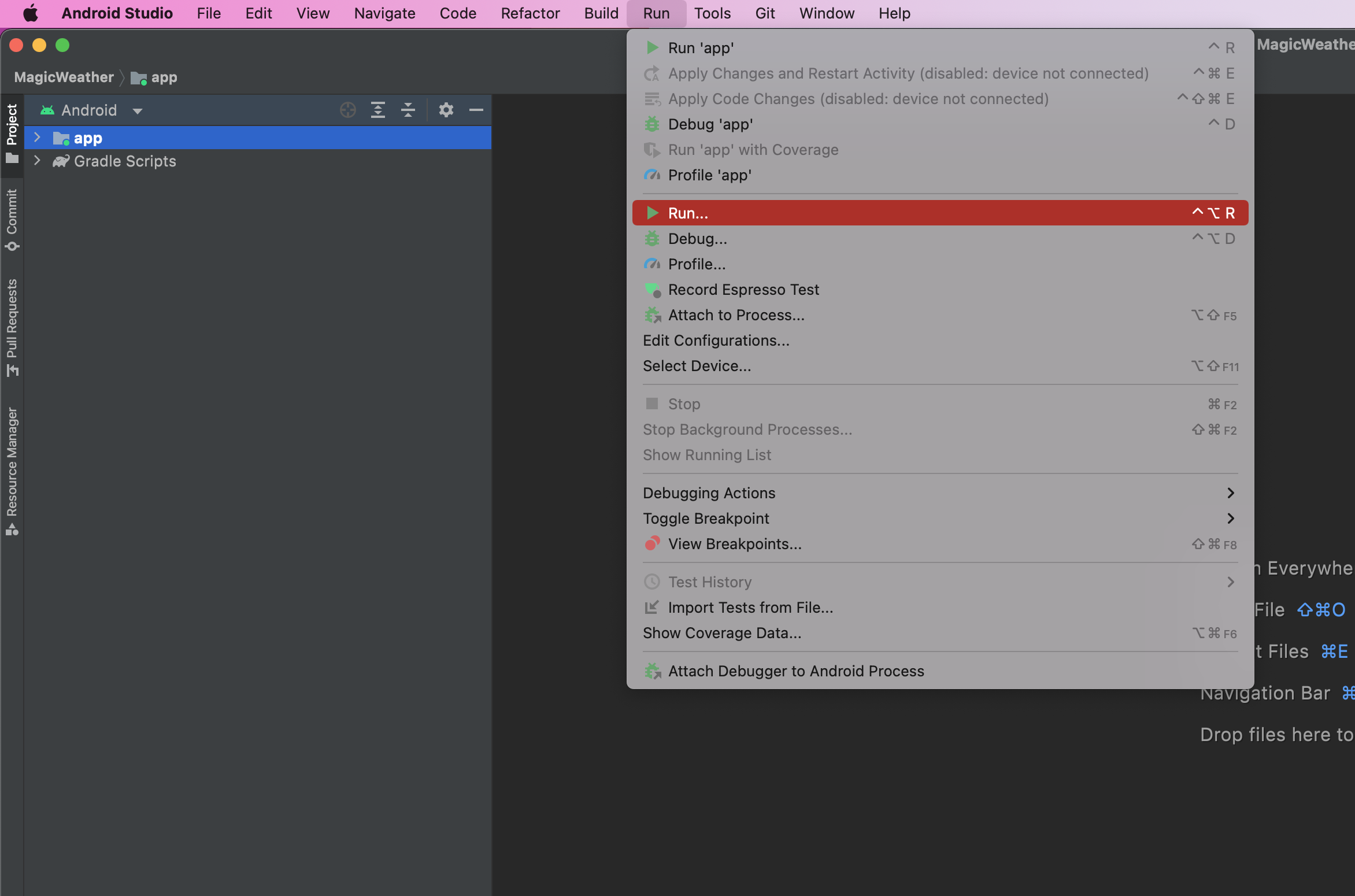
Task: Open the View menu
Action: click(x=313, y=13)
